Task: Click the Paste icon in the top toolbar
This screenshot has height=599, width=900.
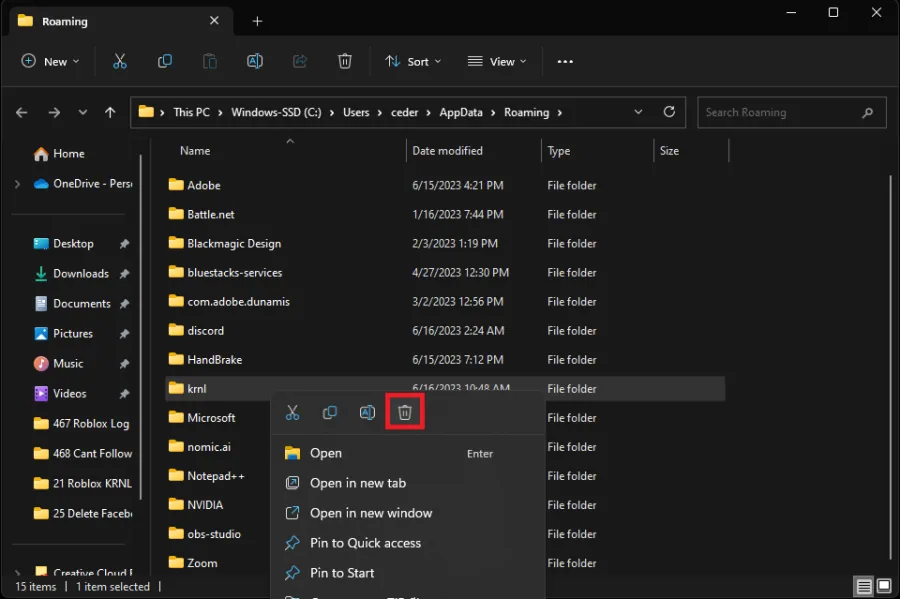Action: click(210, 61)
